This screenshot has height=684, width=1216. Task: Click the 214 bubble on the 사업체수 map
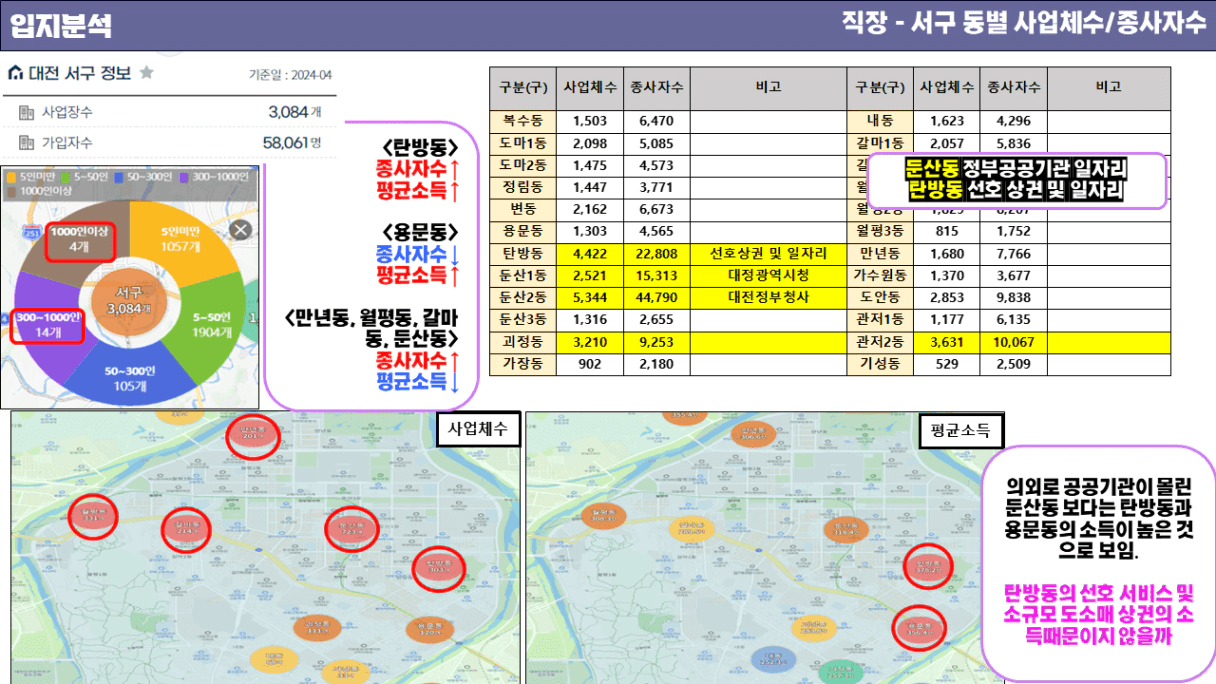click(x=186, y=529)
